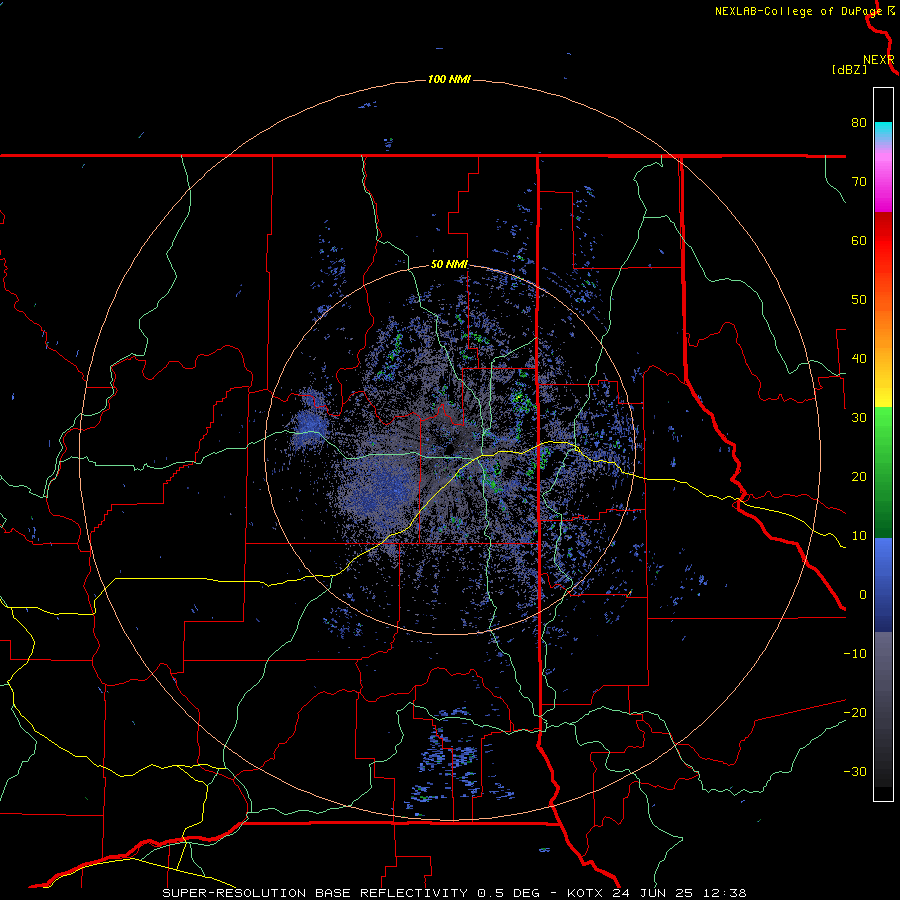Click the yellow segment of the color bar
The image size is (900, 900).
tap(883, 390)
